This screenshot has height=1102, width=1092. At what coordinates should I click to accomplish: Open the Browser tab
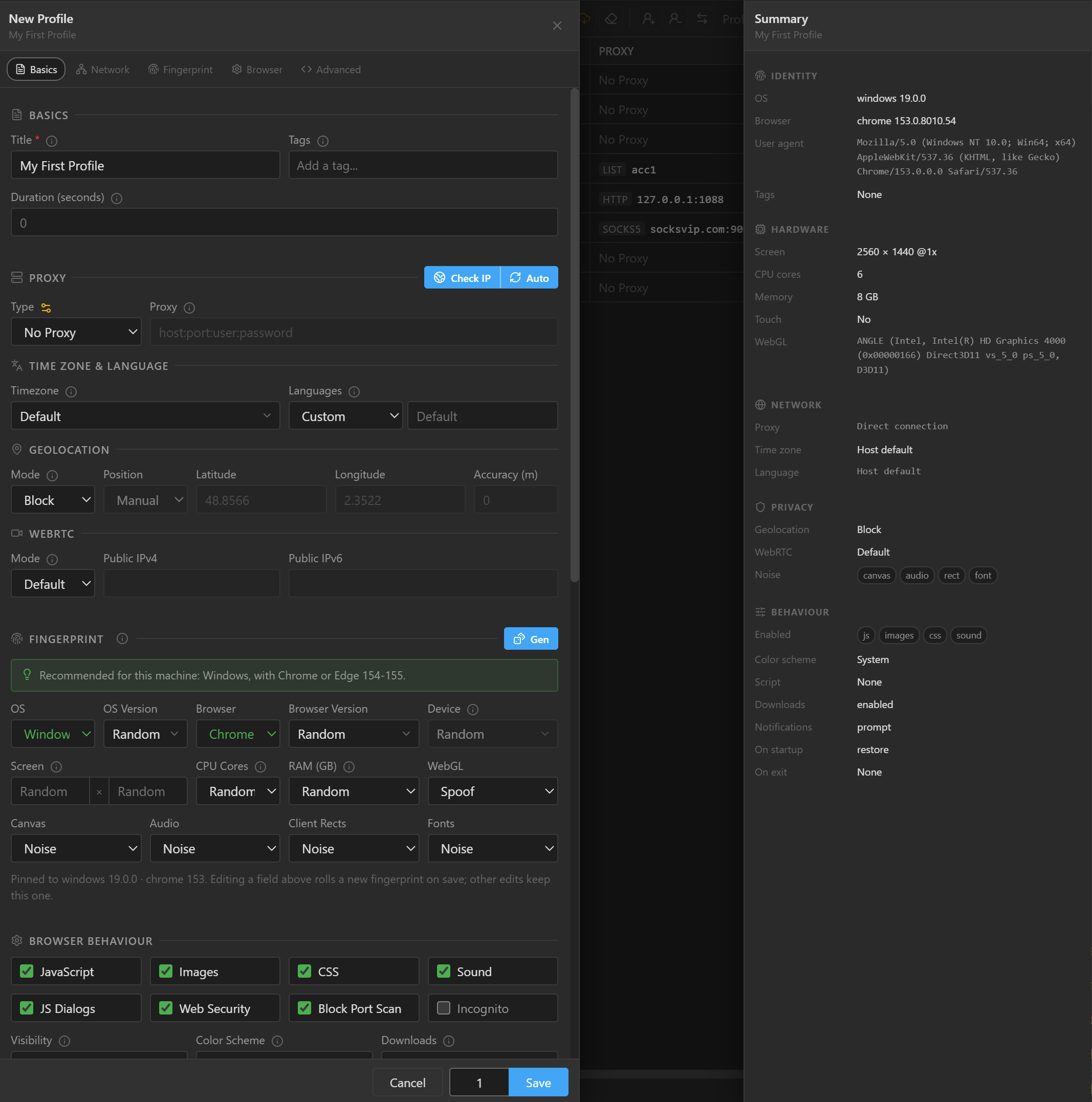point(257,70)
